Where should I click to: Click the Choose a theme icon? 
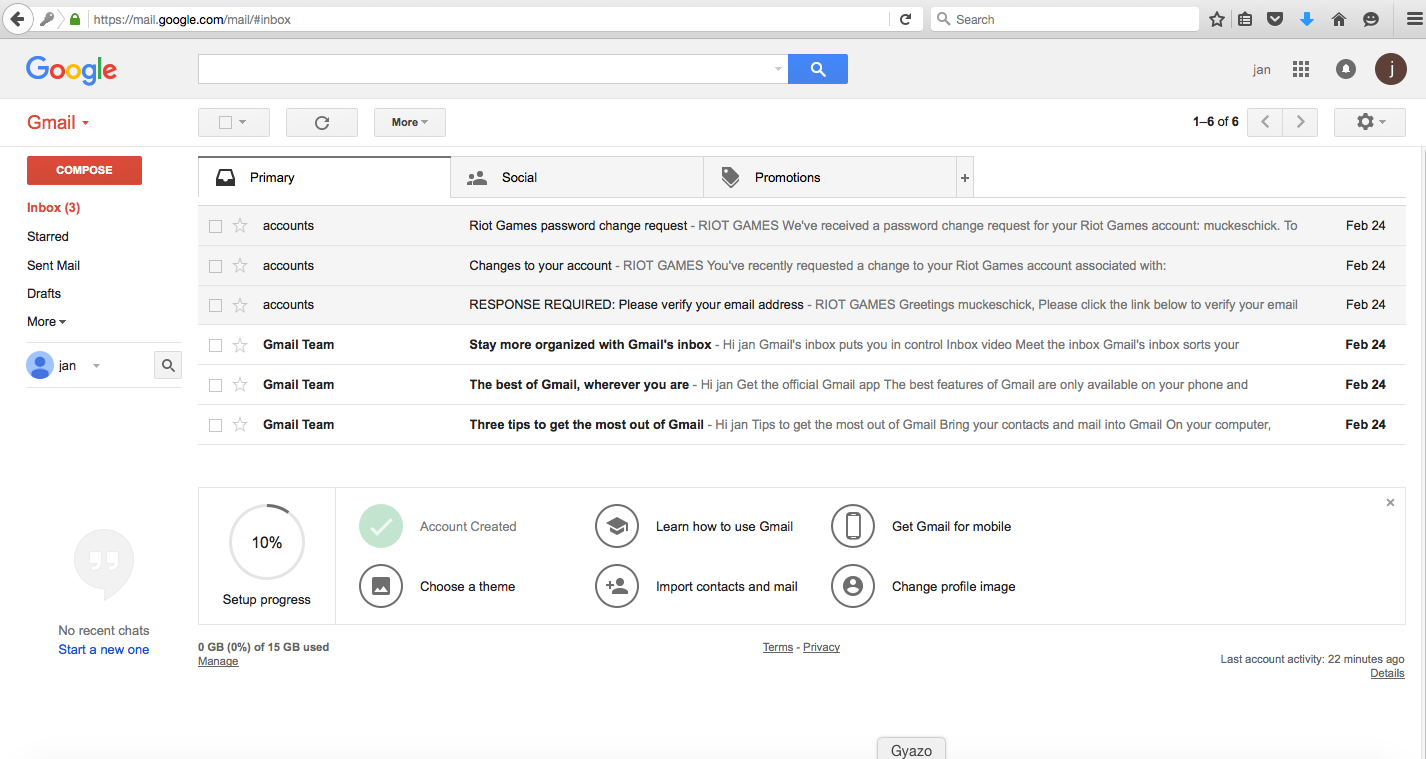[381, 587]
